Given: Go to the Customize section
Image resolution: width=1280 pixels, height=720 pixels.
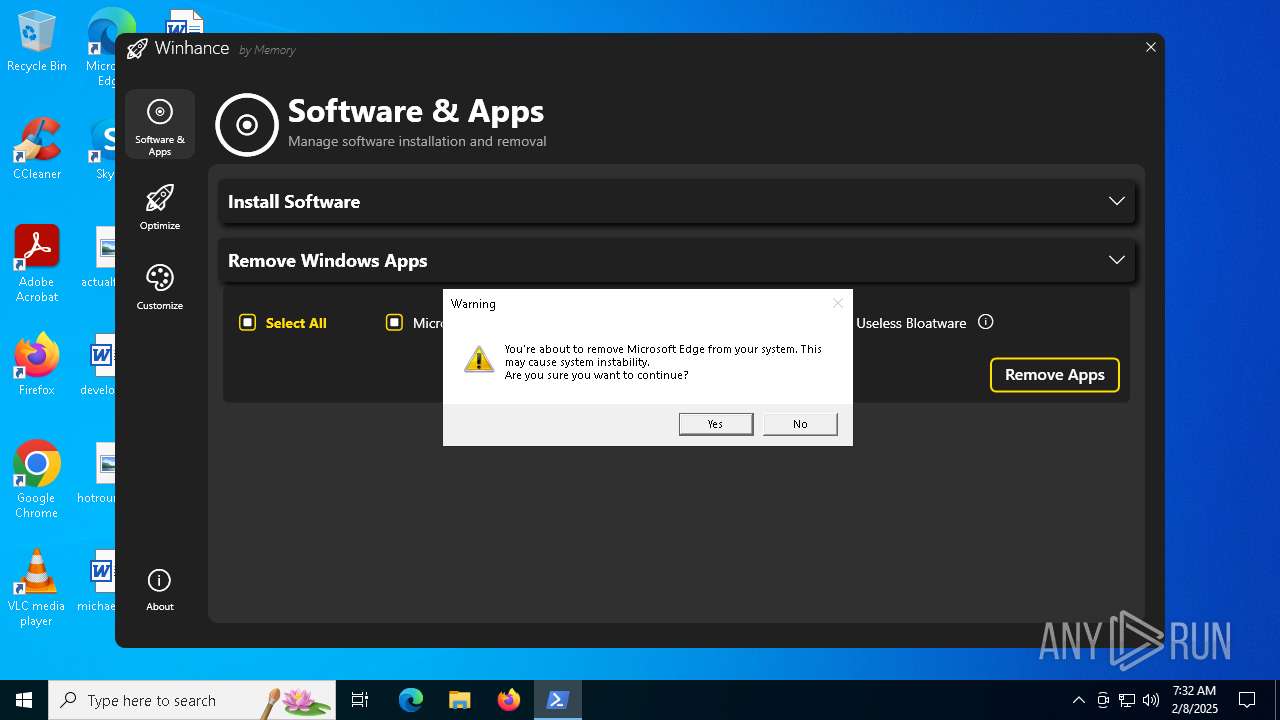Looking at the screenshot, I should click(x=160, y=287).
